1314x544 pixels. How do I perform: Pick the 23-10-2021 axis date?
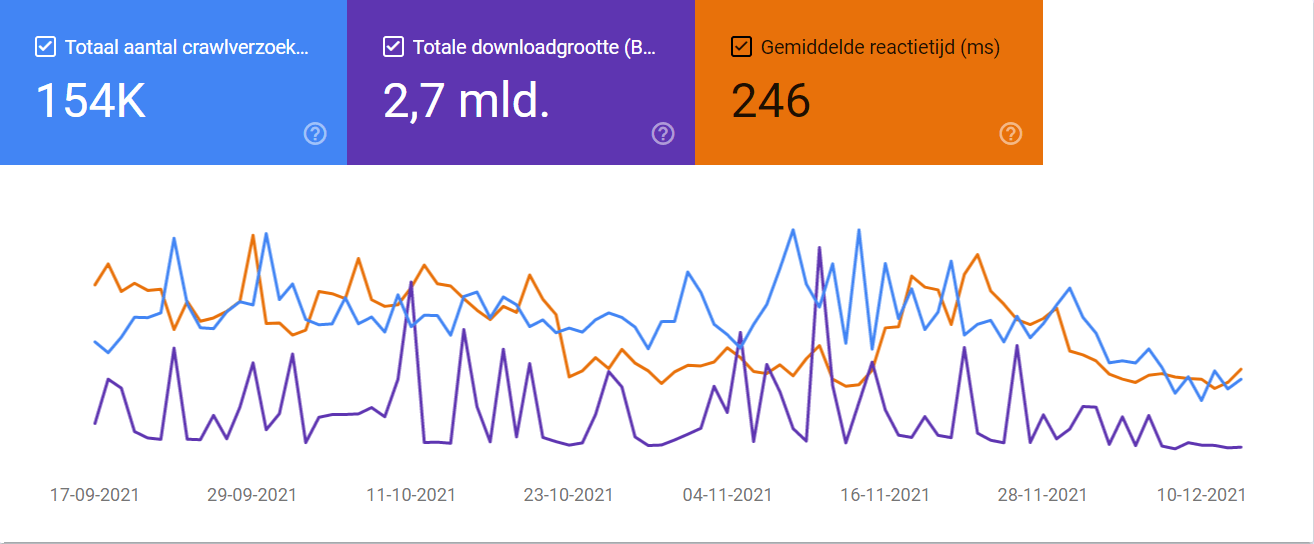click(x=569, y=495)
